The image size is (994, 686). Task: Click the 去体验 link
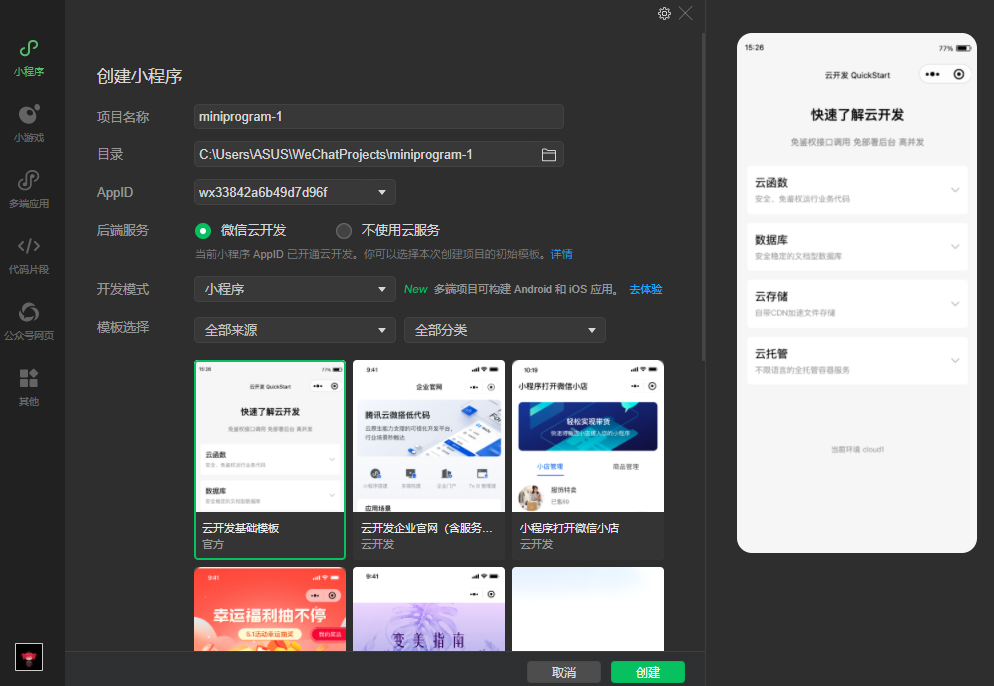[x=645, y=289]
